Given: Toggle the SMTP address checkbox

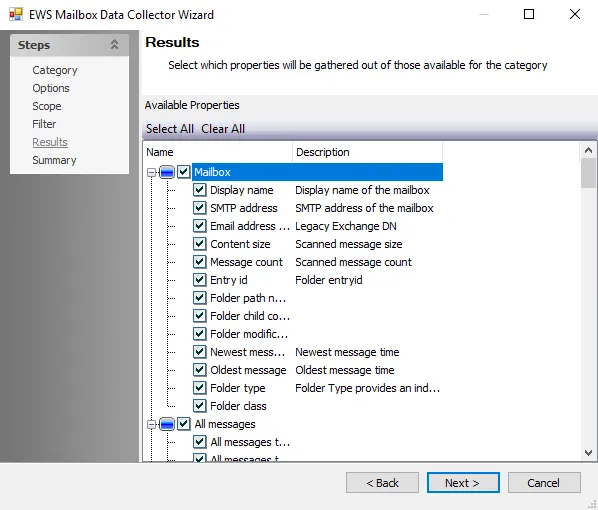Looking at the screenshot, I should pos(200,208).
